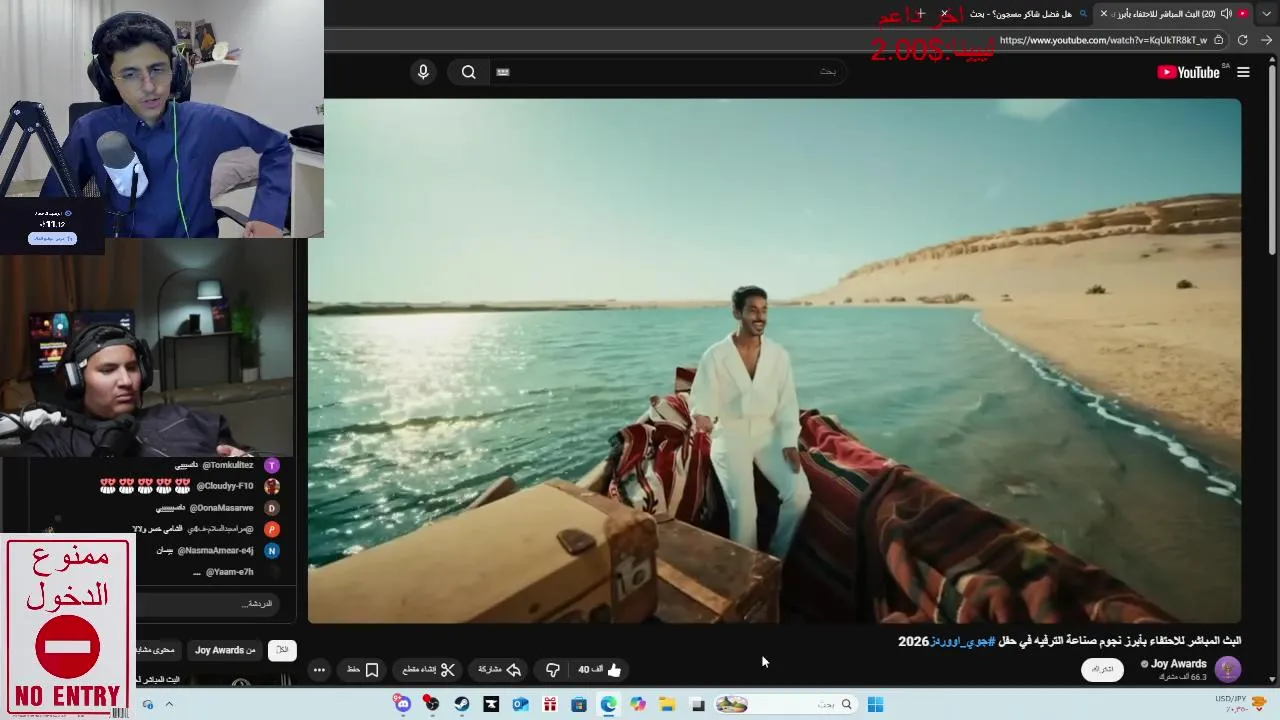This screenshot has width=1280, height=720.
Task: Like the video showing 40 thousand likes
Action: (x=599, y=670)
